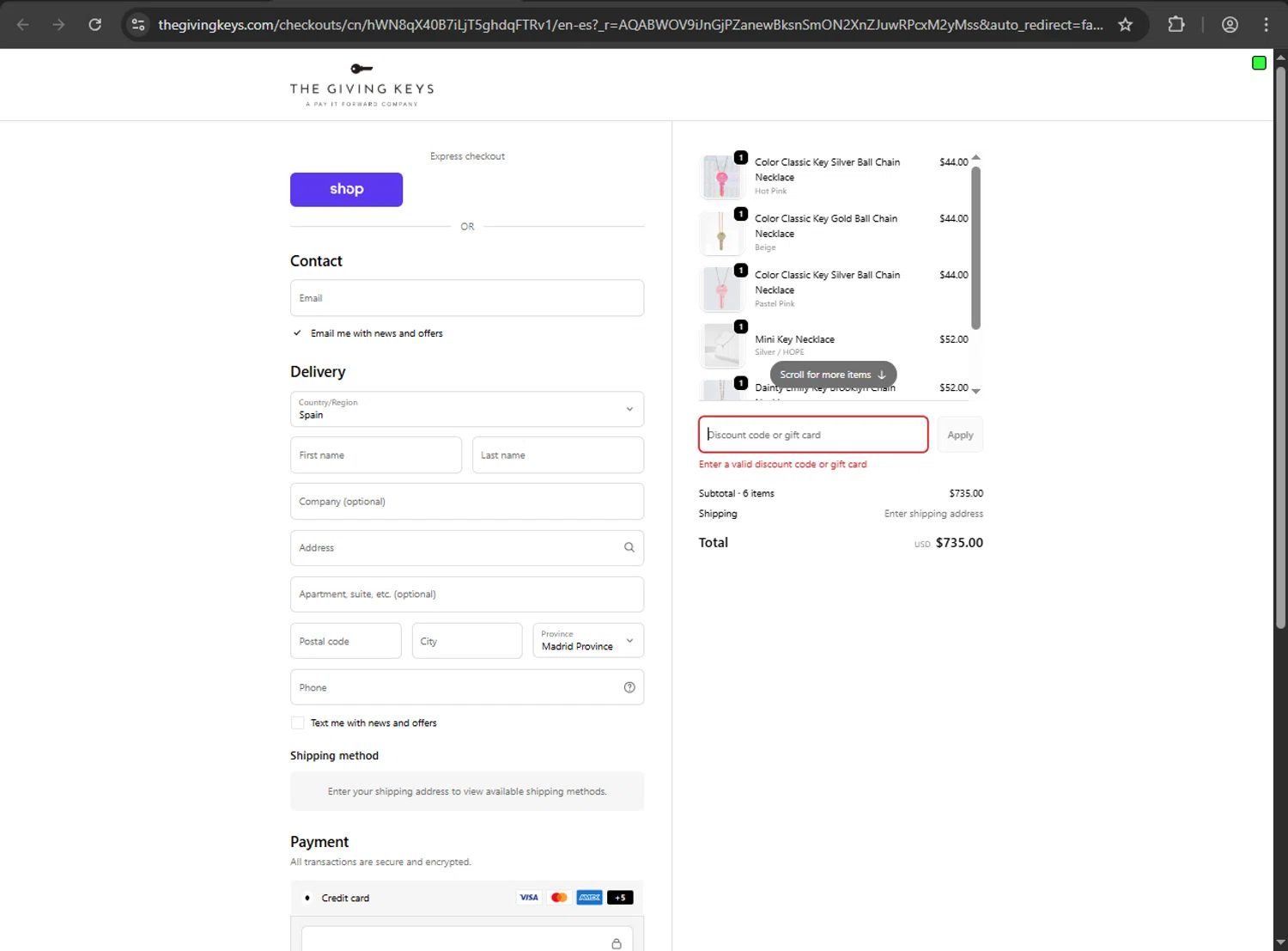1288x951 pixels.
Task: Click the '$735.00' total amount
Action: [x=959, y=543]
